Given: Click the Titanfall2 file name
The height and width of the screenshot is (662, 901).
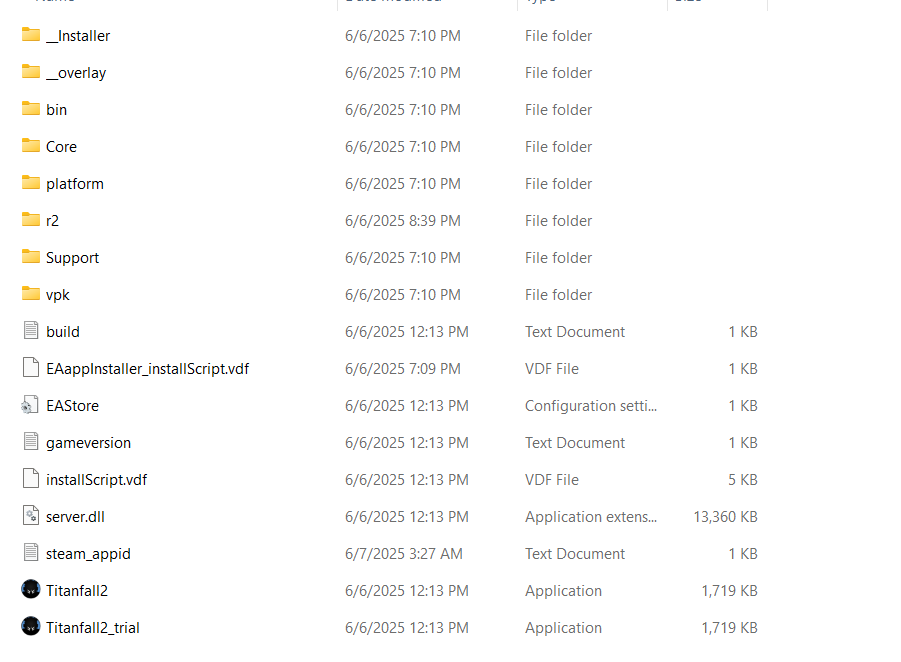Looking at the screenshot, I should (77, 591).
